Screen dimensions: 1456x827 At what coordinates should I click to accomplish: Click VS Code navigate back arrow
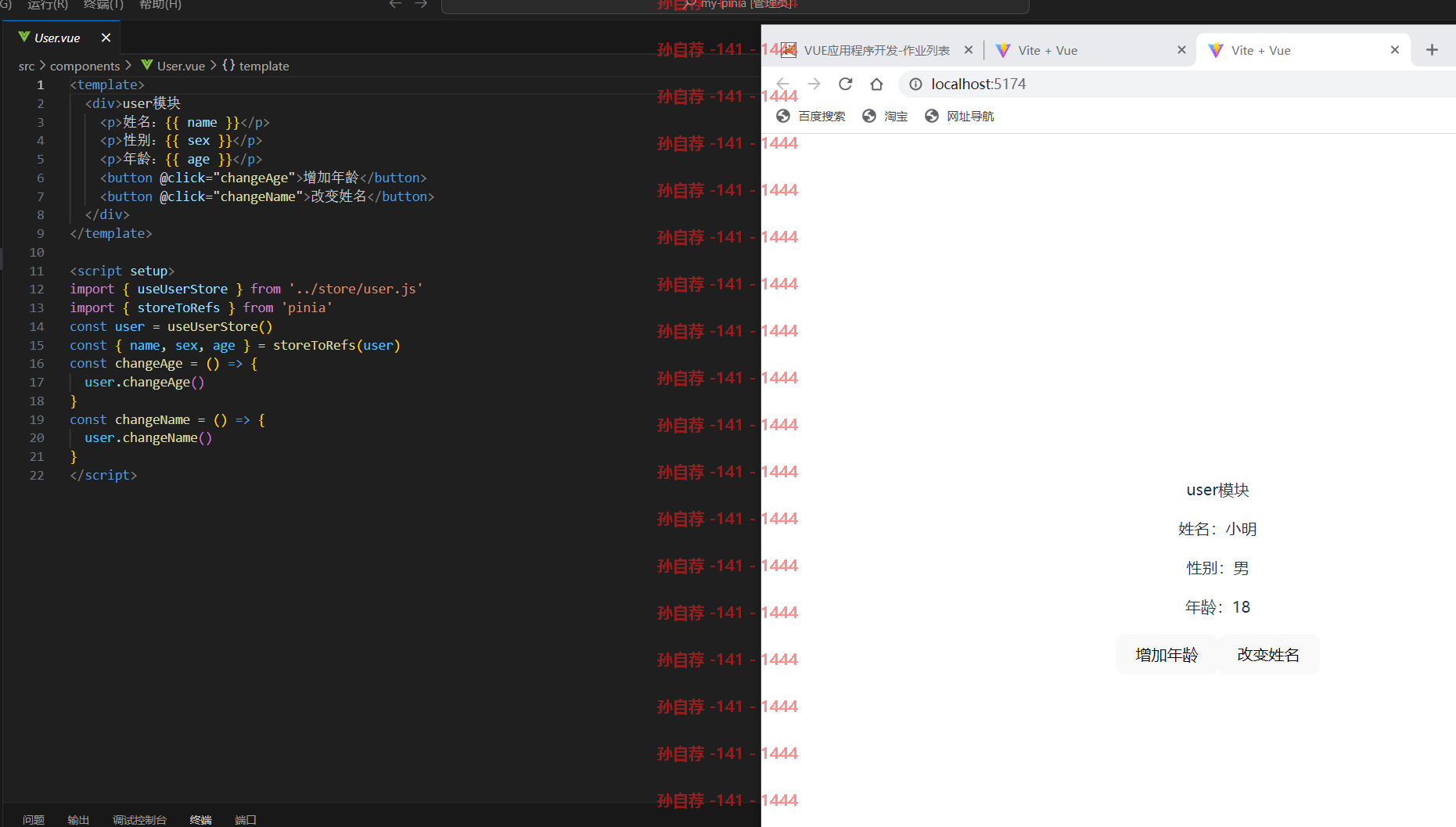[x=395, y=5]
